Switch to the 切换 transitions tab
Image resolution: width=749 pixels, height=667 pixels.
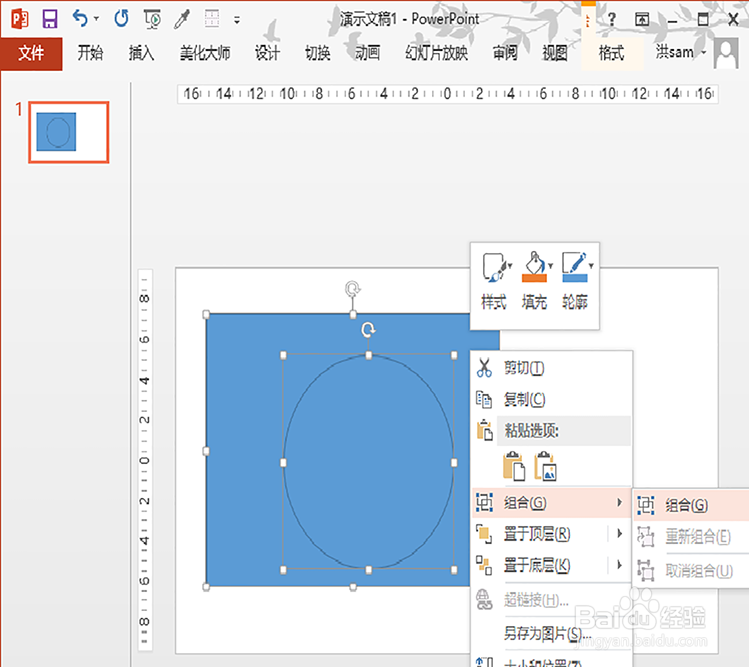318,53
